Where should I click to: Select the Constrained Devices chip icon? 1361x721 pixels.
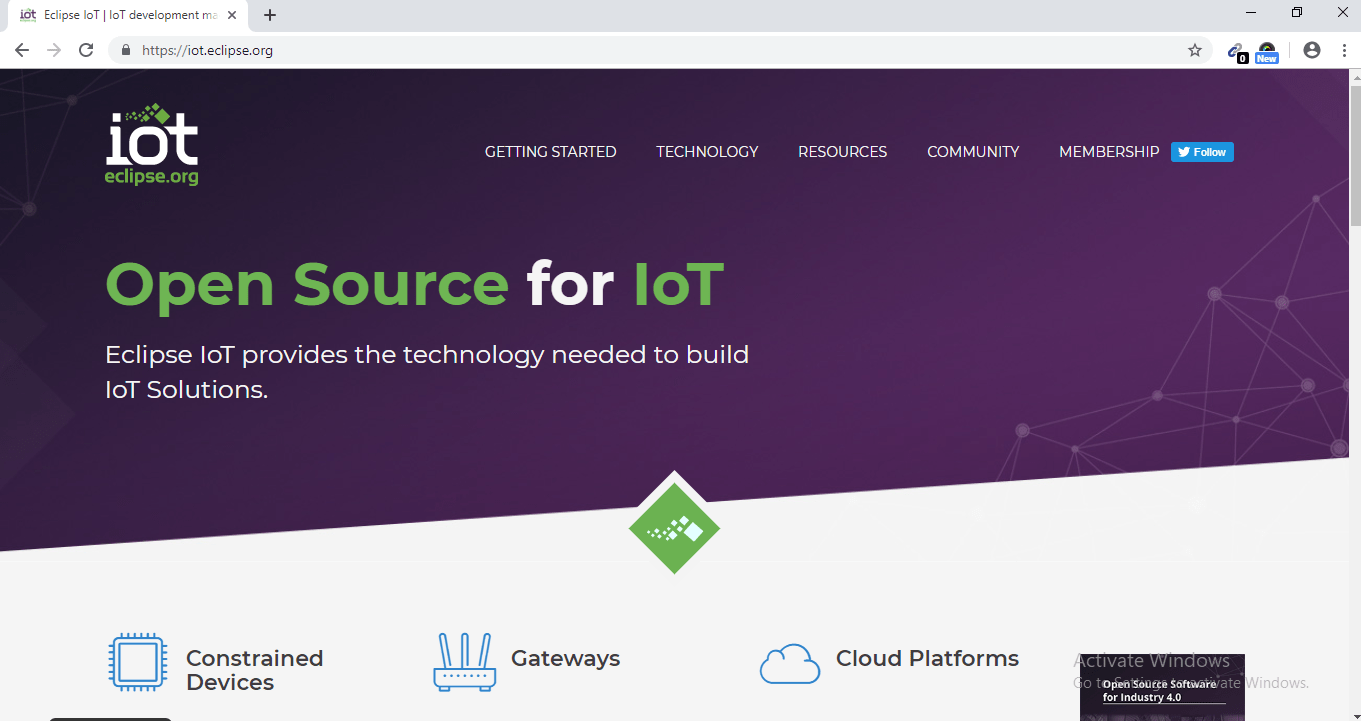coord(137,662)
